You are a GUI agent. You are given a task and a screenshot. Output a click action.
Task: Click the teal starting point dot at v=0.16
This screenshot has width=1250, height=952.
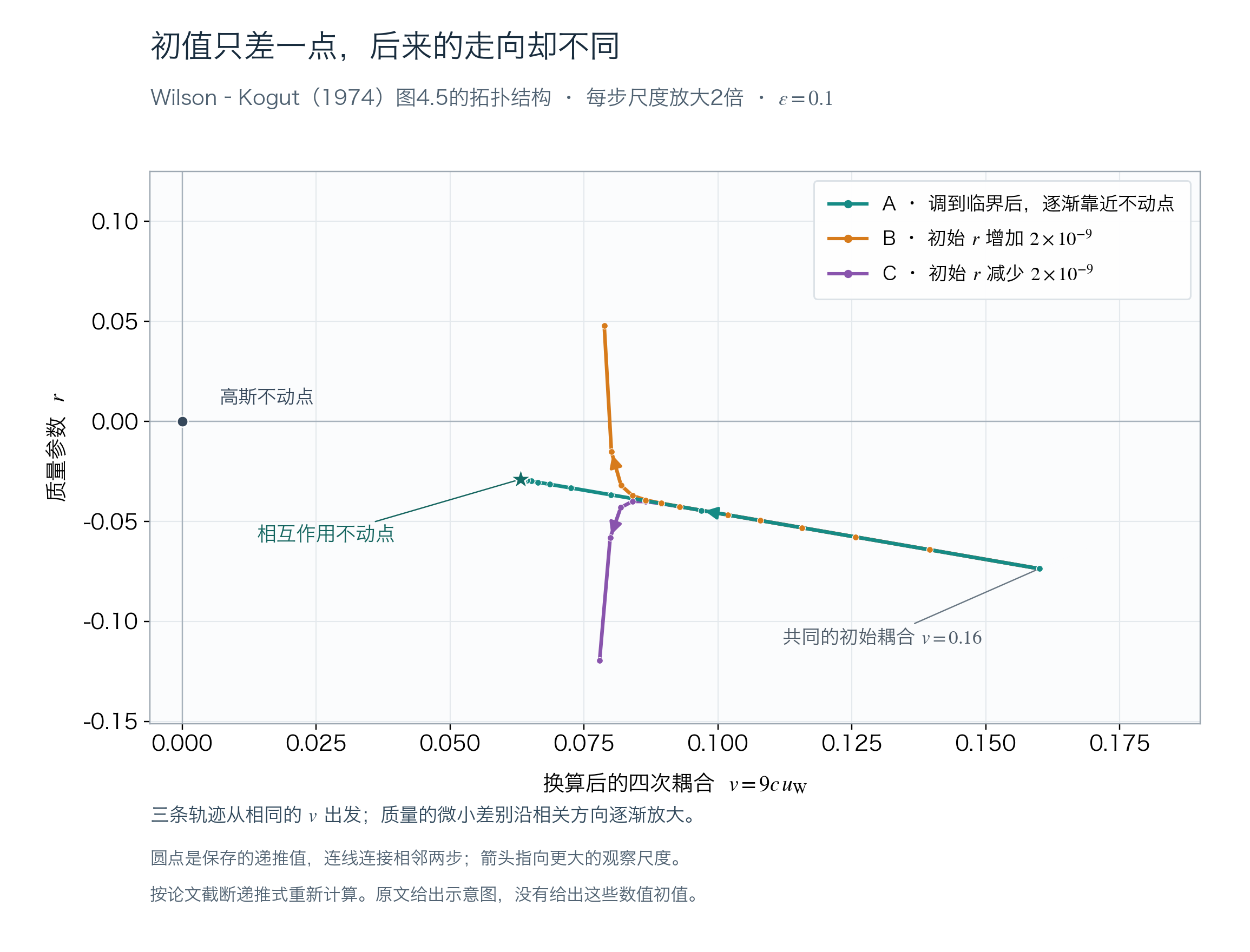[x=1039, y=568]
